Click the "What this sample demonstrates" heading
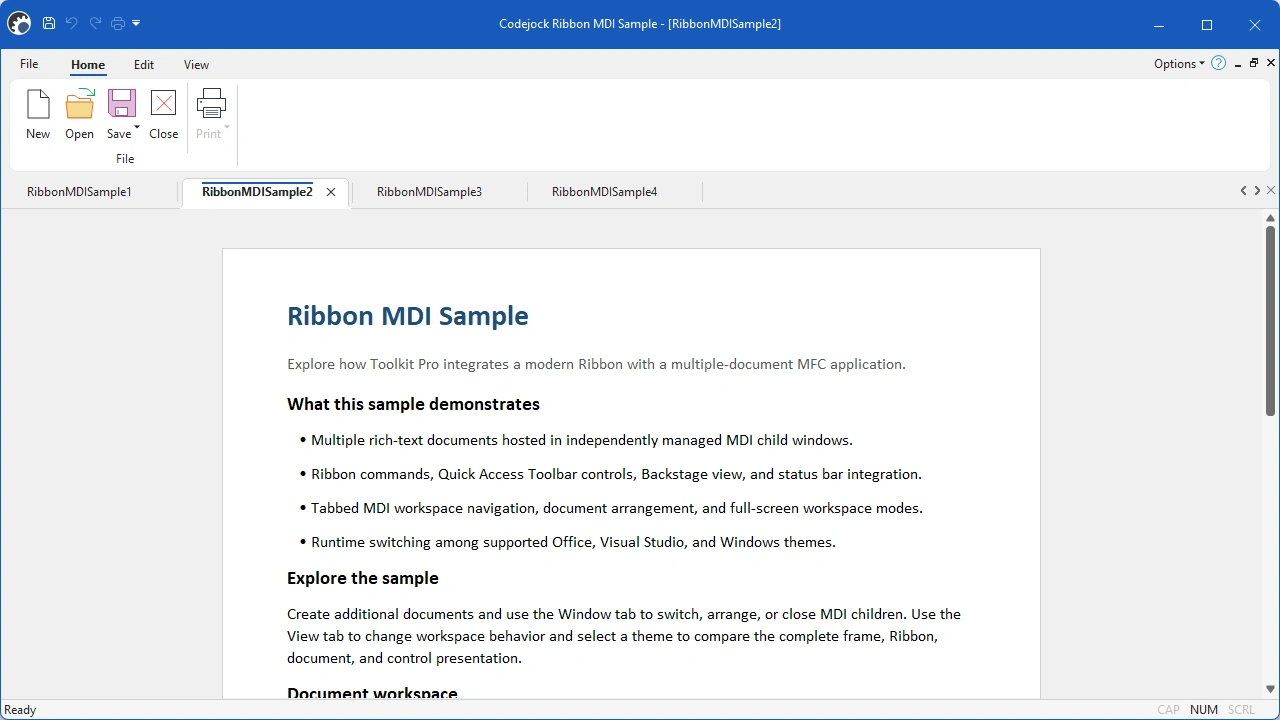The height and width of the screenshot is (720, 1280). click(x=413, y=404)
